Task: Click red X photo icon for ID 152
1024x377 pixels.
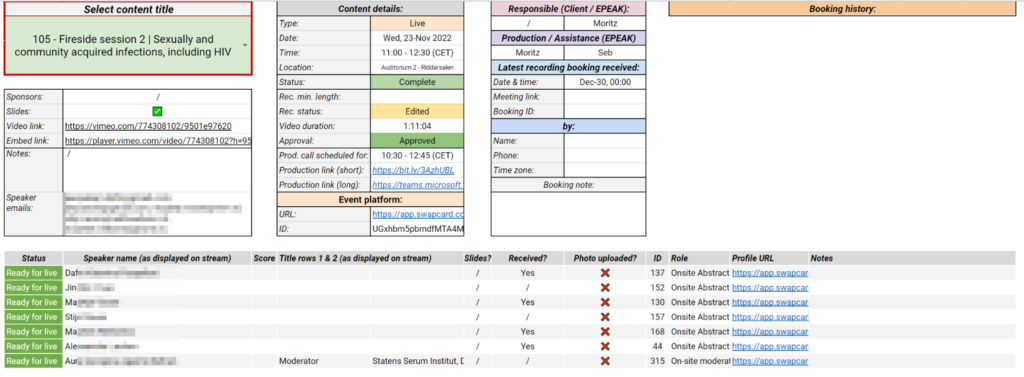Action: (605, 287)
